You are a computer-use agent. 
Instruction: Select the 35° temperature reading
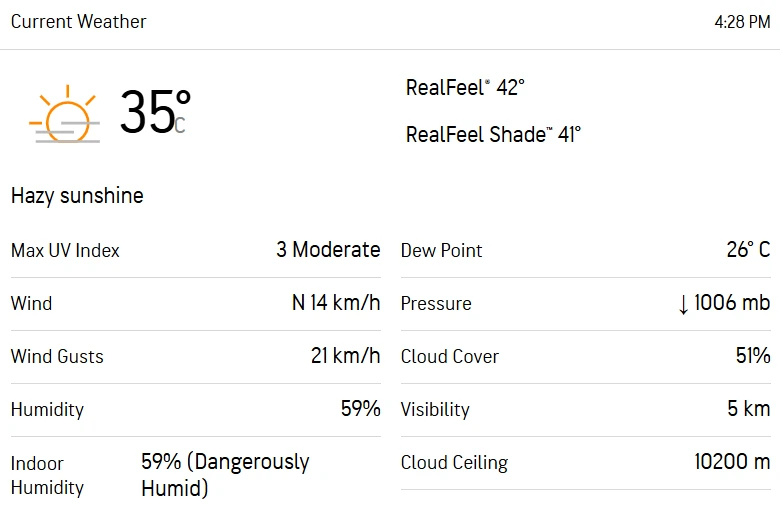click(155, 111)
